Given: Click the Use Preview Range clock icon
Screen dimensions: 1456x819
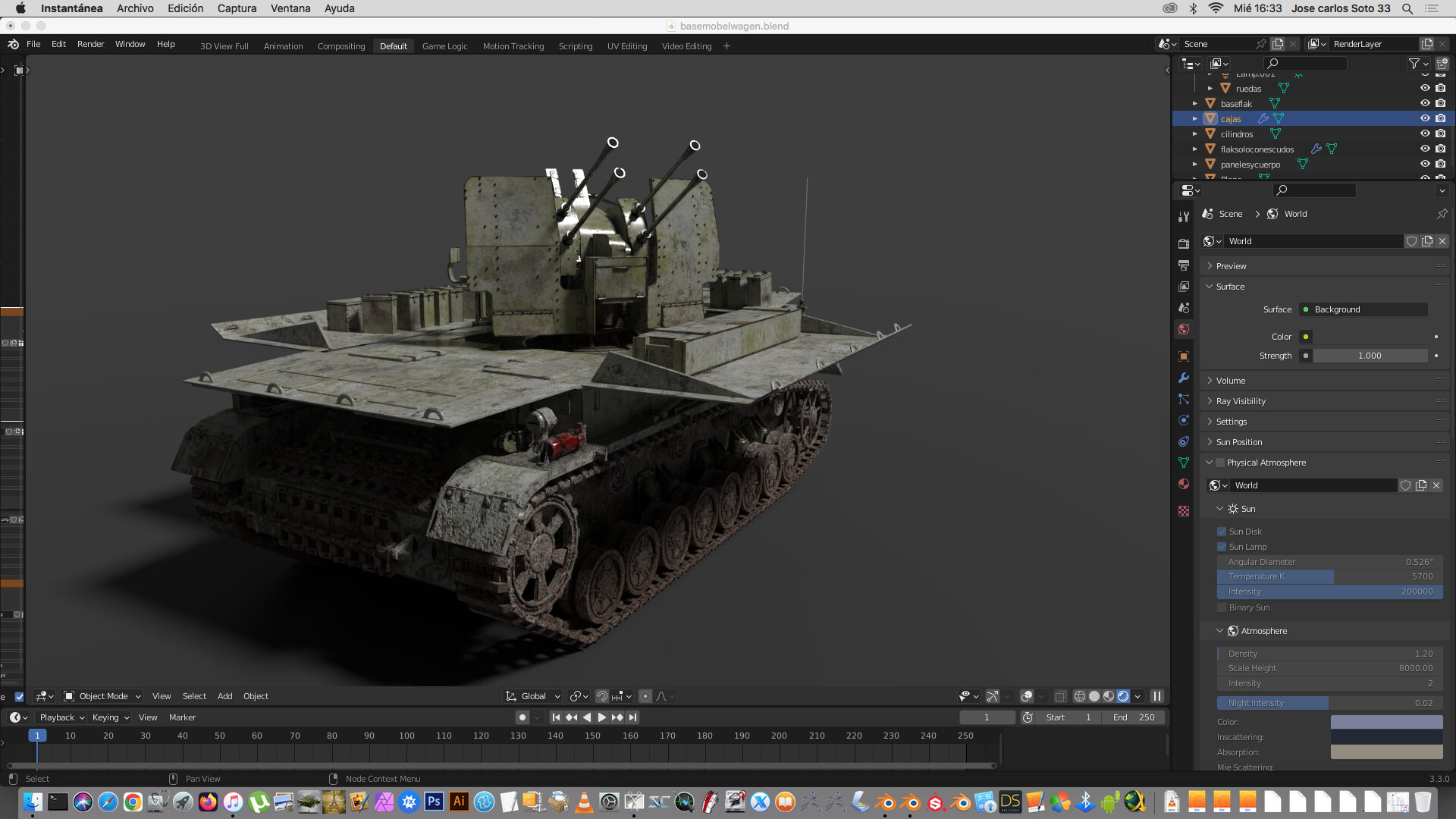Looking at the screenshot, I should point(1028,717).
